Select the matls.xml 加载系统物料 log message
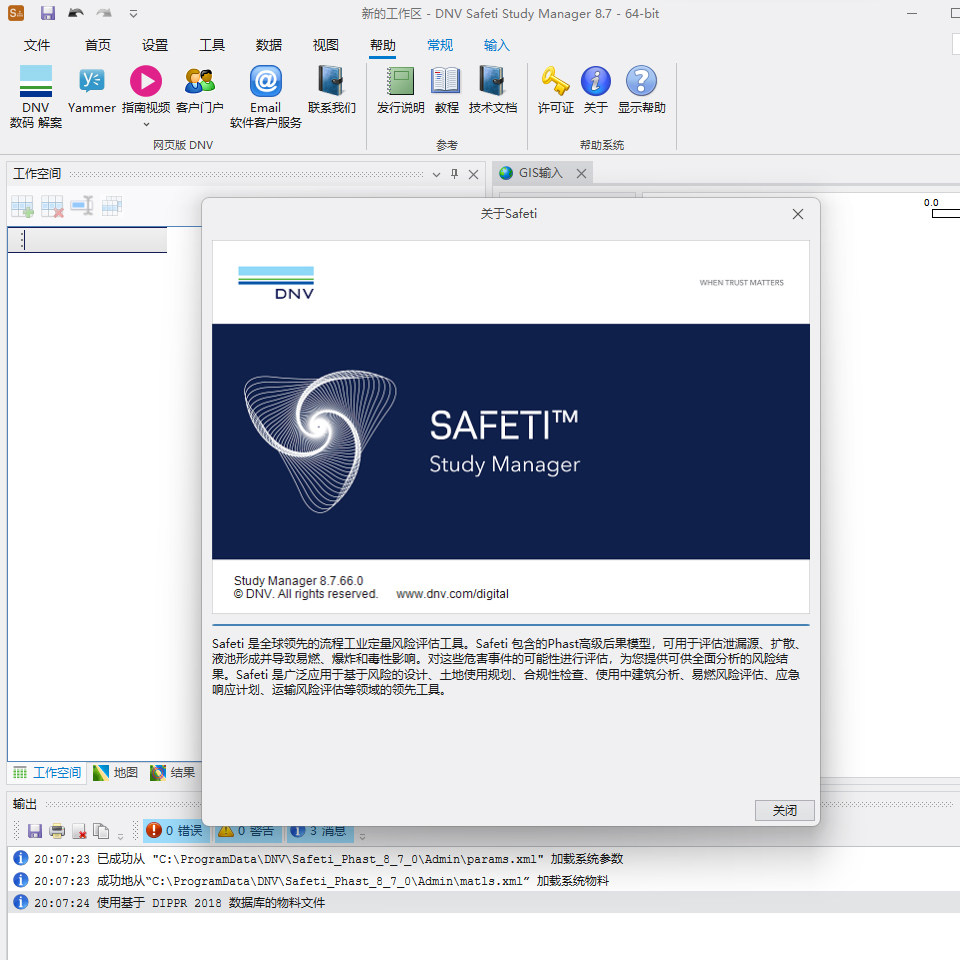960x960 pixels. (x=484, y=881)
